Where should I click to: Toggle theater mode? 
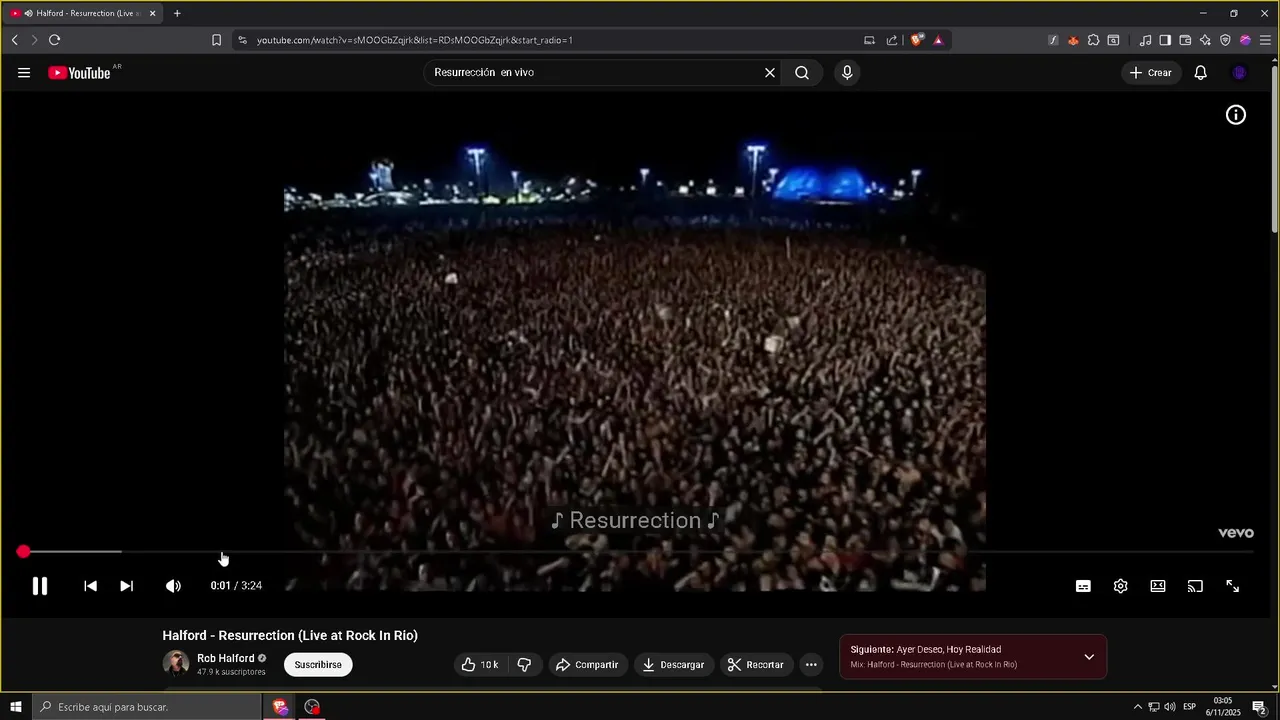1158,586
